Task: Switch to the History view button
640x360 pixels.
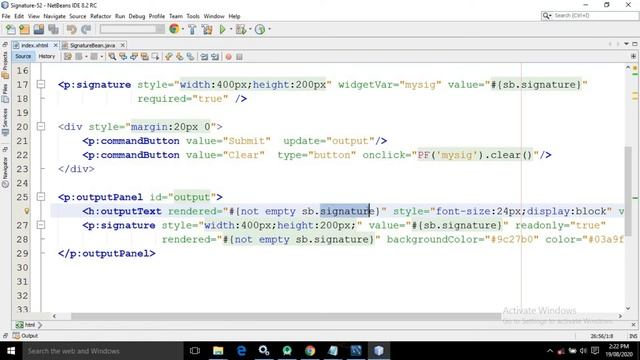Action: point(47,56)
